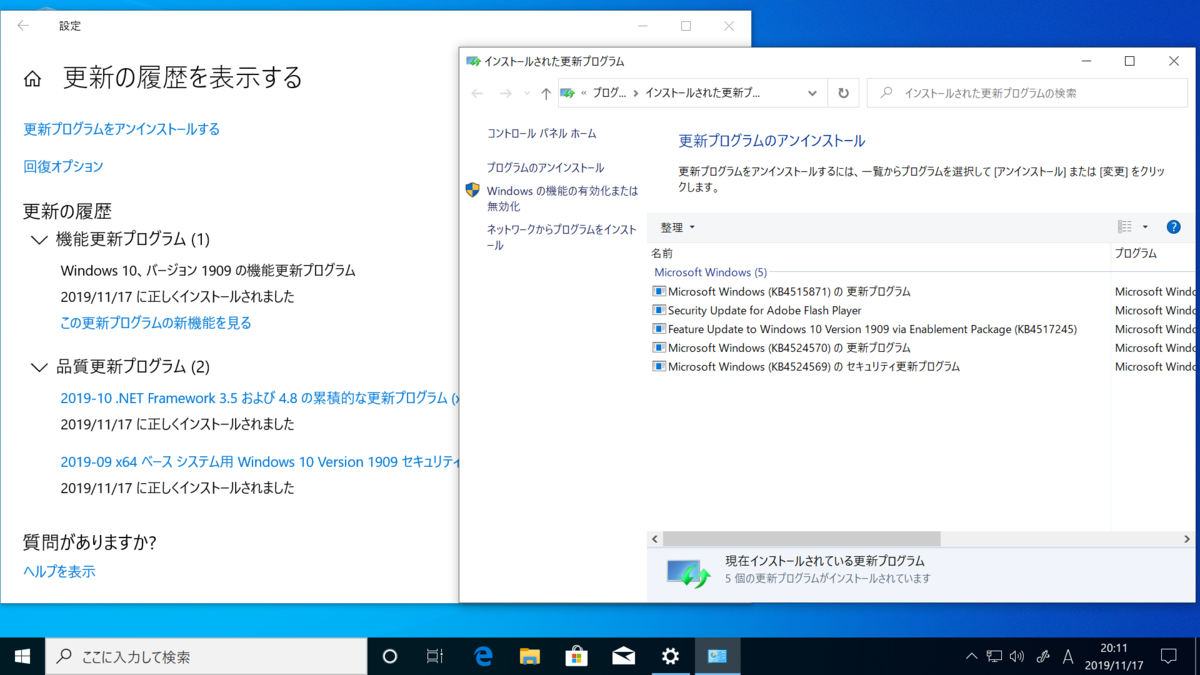
Task: Open 2019-10 .NET Framework 3.5 および 4.8 update link
Action: coord(259,398)
